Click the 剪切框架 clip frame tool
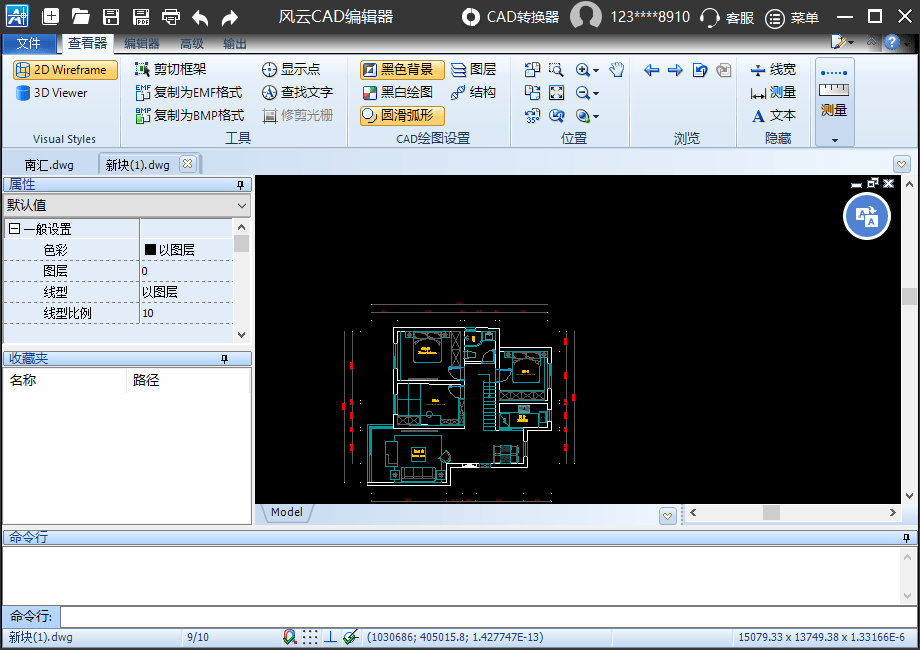The image size is (920, 650). tap(170, 69)
